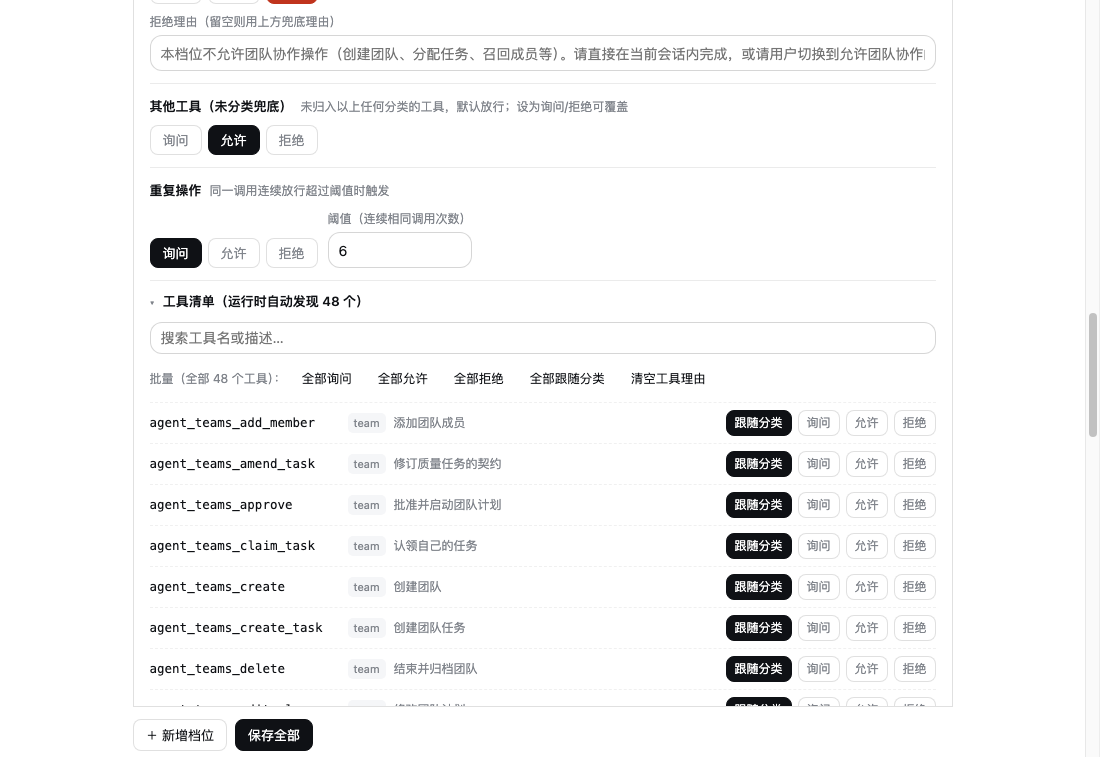
Task: Select 询问 for agent_teams_delete
Action: (x=818, y=669)
